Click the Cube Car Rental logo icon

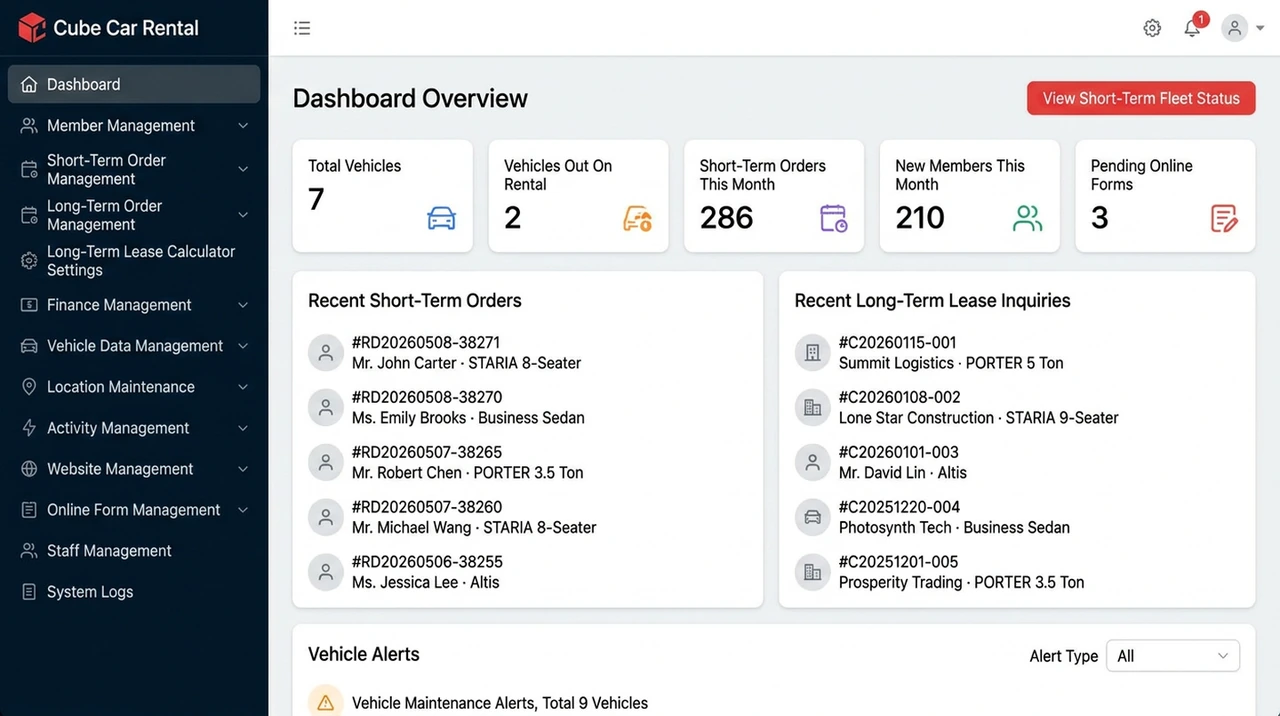click(32, 28)
